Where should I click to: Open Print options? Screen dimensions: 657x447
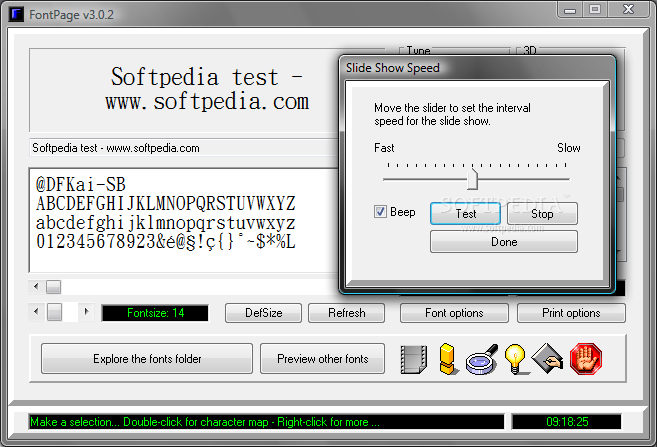[x=571, y=313]
